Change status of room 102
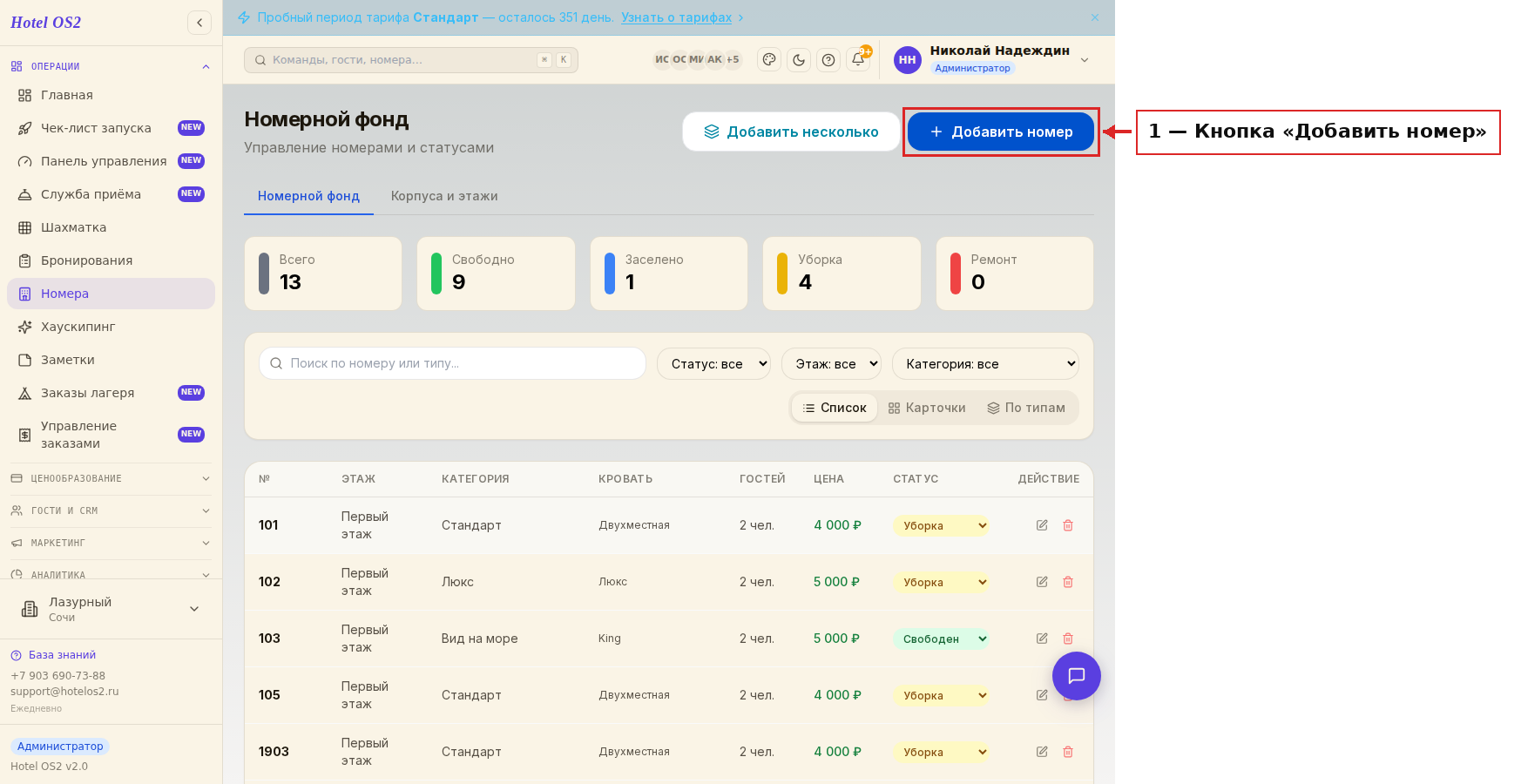The height and width of the screenshot is (784, 1521). click(941, 582)
